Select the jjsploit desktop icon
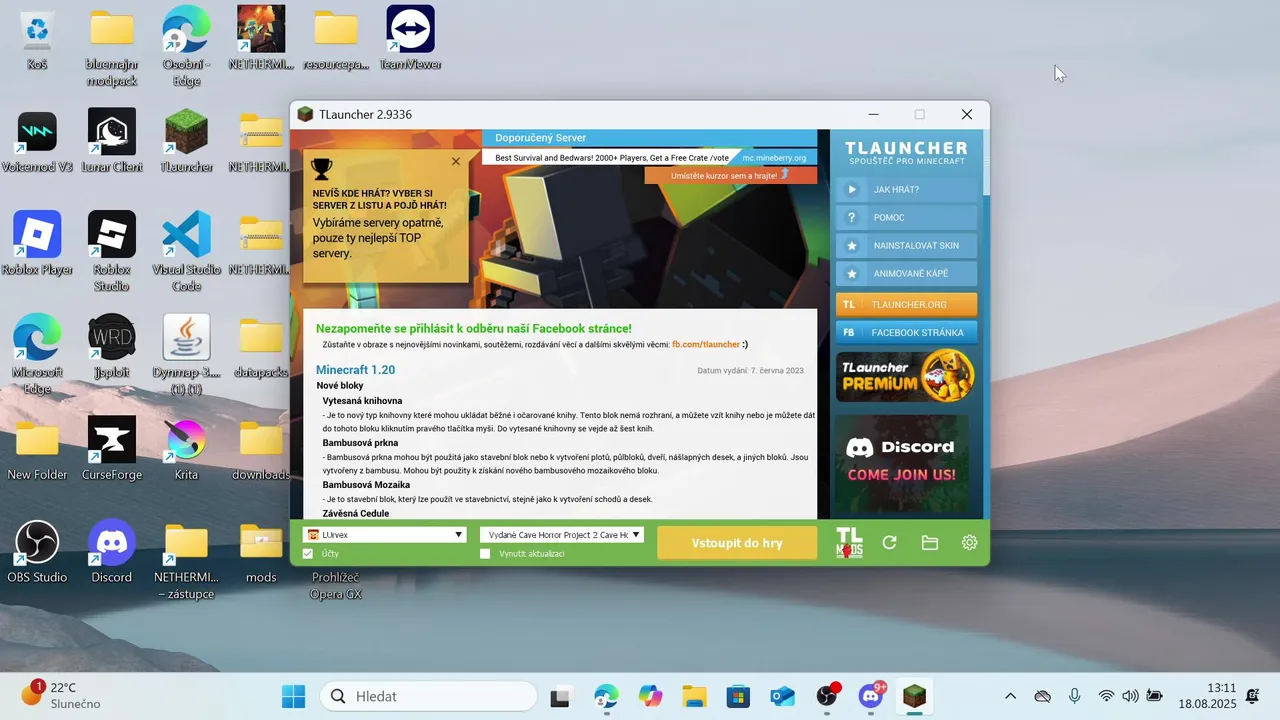 point(112,346)
